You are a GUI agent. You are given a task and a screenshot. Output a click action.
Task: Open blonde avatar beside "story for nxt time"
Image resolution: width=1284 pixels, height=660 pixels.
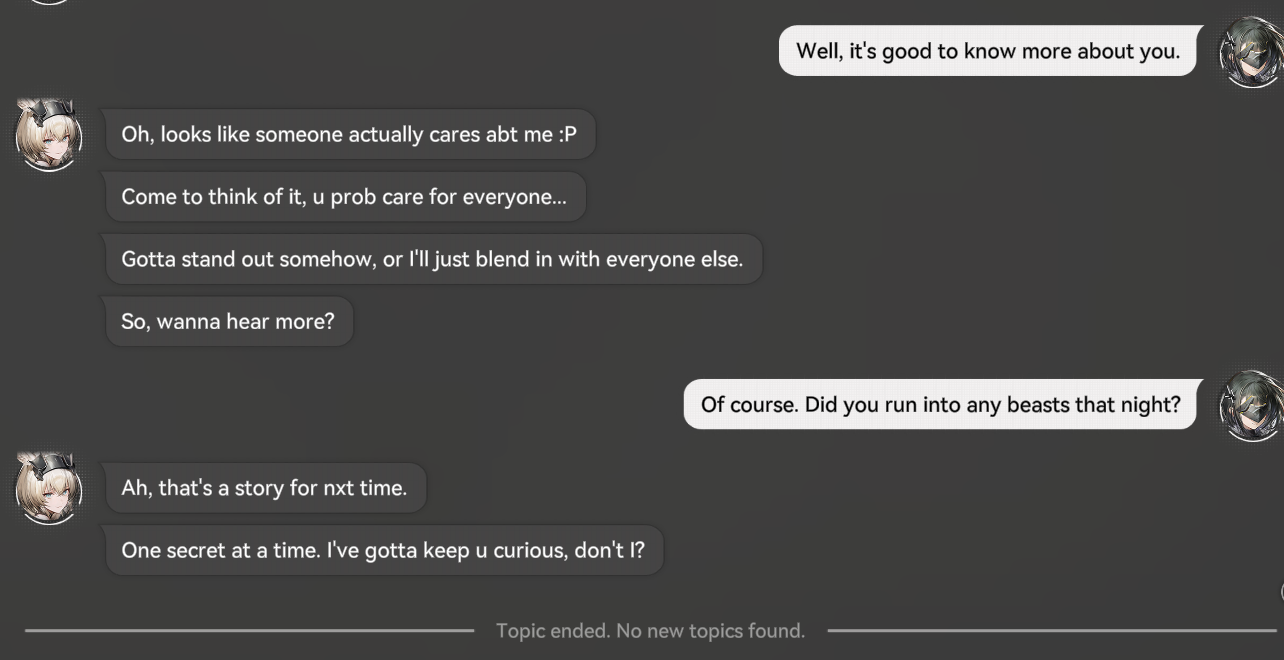coord(49,488)
